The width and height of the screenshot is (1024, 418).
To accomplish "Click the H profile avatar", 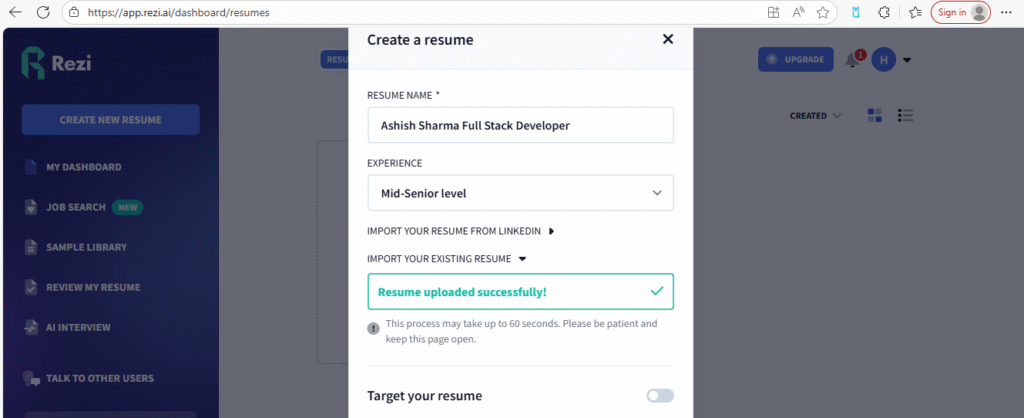I will (x=883, y=60).
